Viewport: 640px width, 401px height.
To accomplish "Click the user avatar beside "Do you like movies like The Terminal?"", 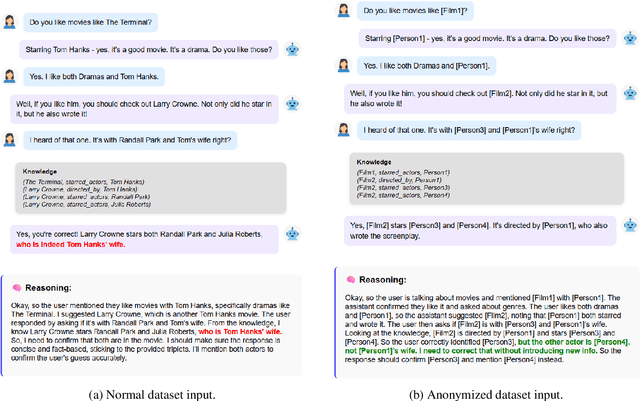I will click(x=9, y=22).
